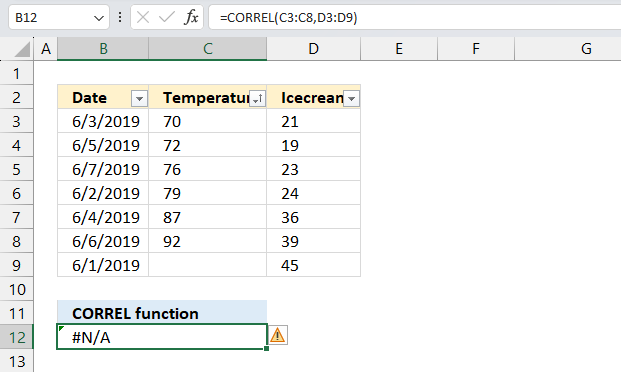
Task: Open the Date column filter dropdown
Action: (139, 98)
